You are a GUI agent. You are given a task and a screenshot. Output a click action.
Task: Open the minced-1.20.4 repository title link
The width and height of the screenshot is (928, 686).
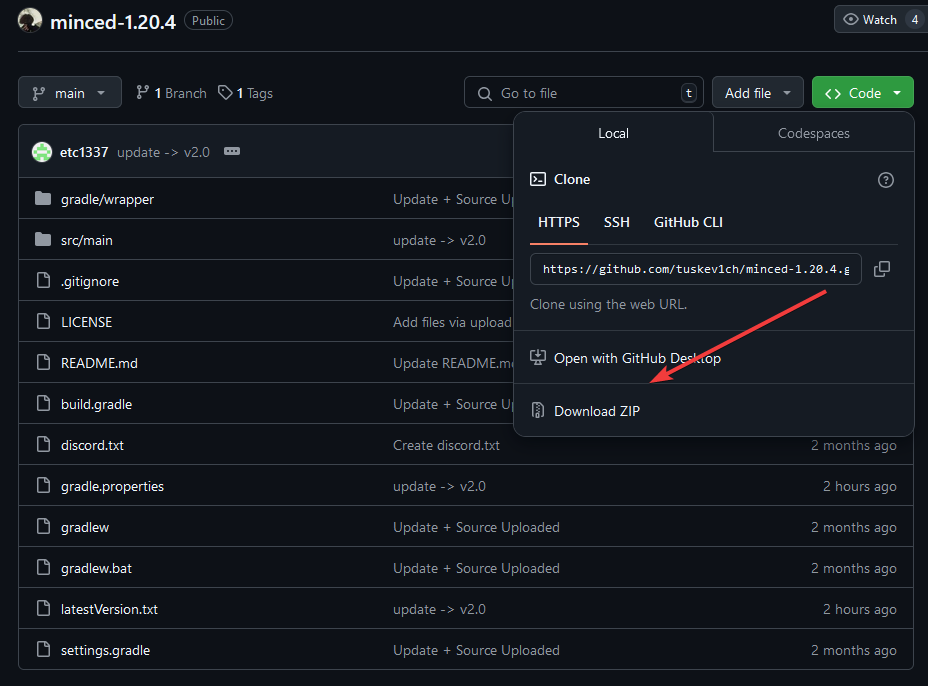click(x=113, y=22)
